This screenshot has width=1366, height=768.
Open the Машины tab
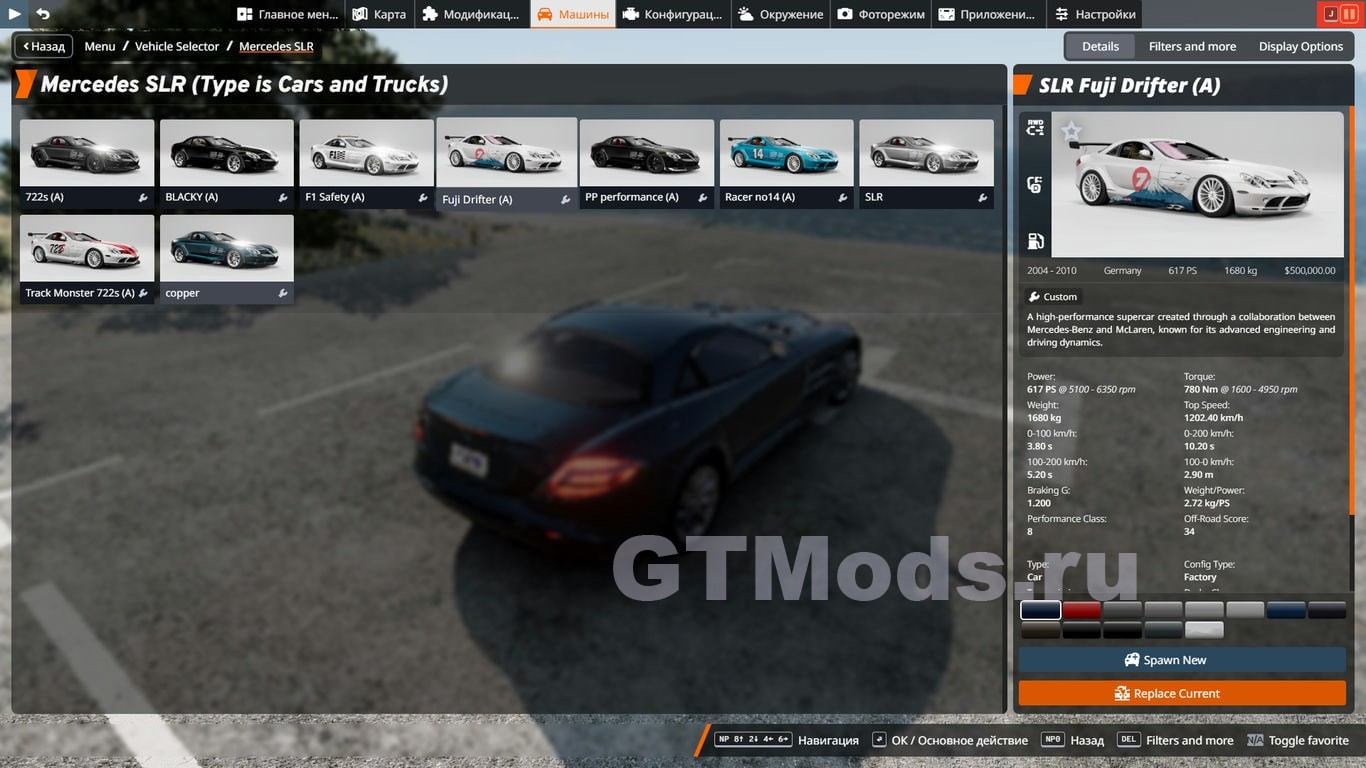click(x=573, y=14)
